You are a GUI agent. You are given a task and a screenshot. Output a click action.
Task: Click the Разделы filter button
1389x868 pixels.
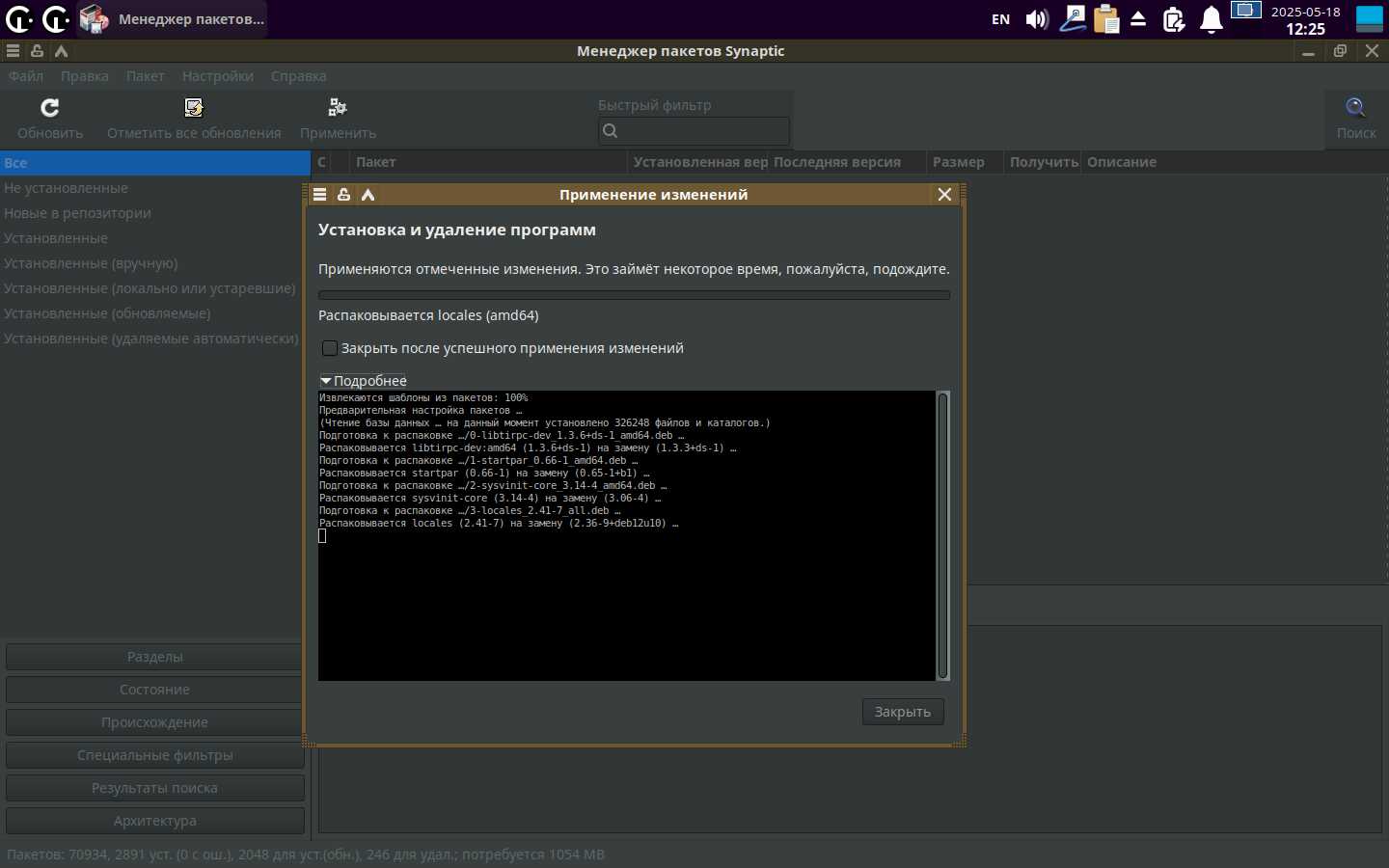[154, 657]
